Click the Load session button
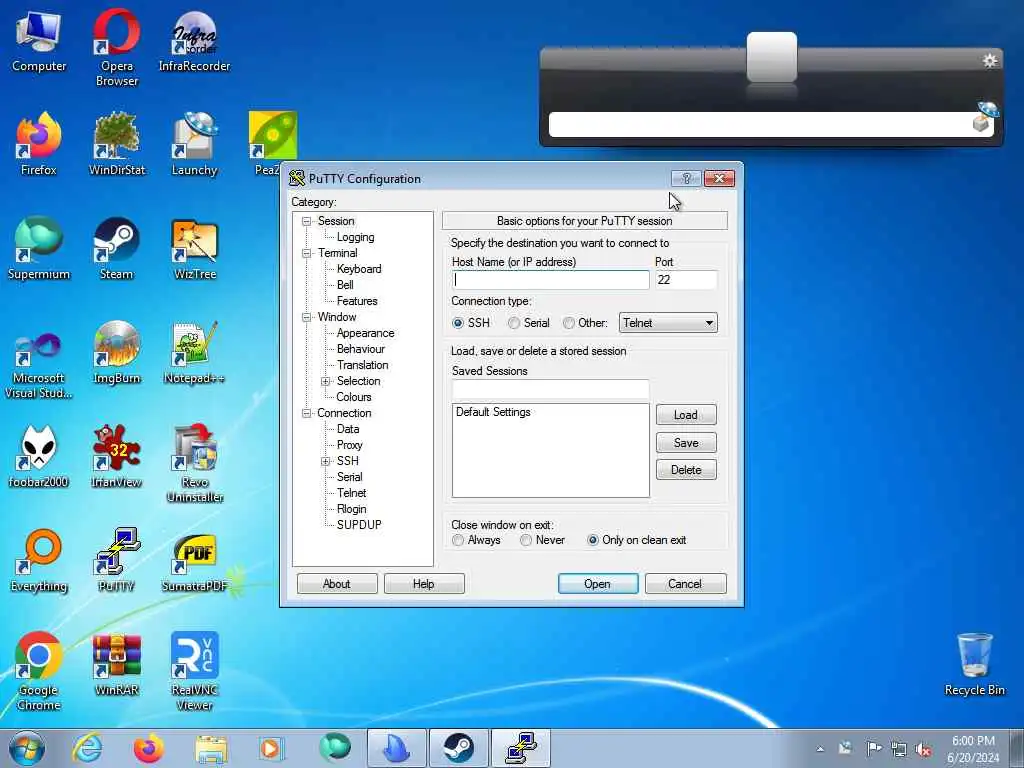 coord(686,415)
